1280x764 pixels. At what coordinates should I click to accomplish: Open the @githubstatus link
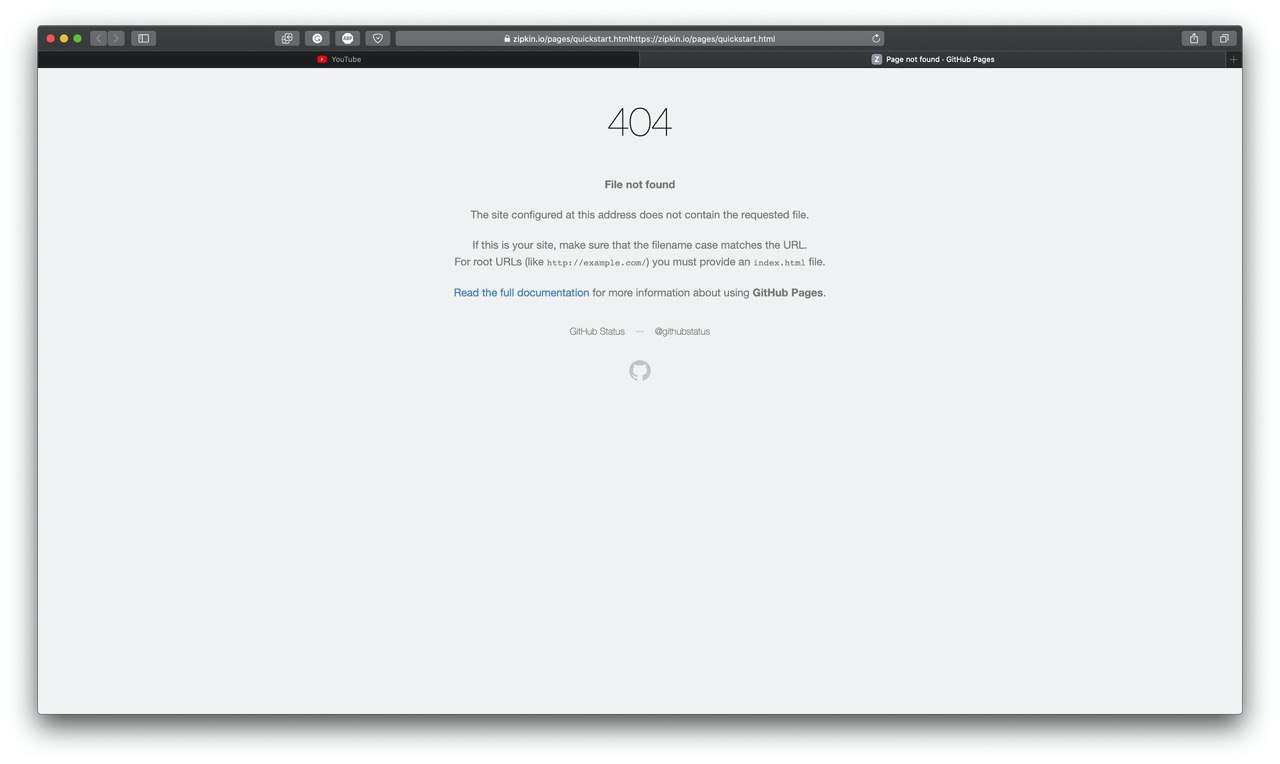pos(682,331)
